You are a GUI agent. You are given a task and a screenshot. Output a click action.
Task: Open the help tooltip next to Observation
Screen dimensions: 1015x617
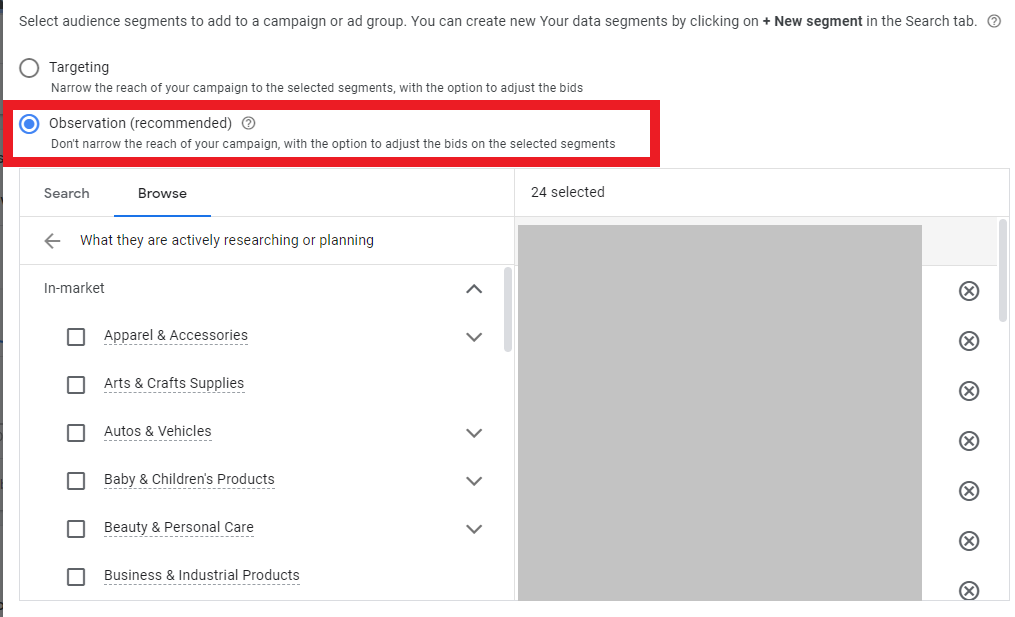(x=247, y=123)
